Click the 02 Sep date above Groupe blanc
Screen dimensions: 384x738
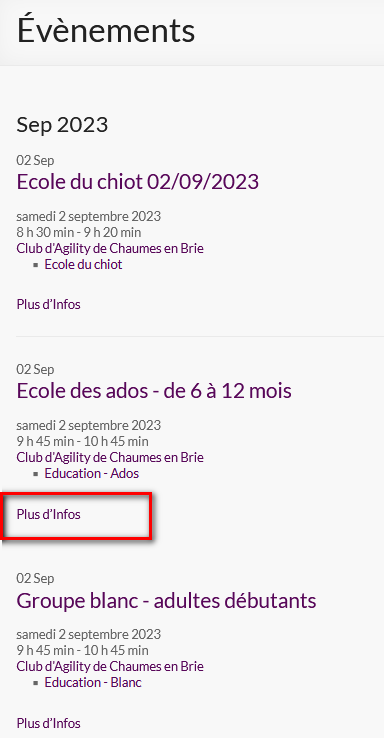coord(35,578)
